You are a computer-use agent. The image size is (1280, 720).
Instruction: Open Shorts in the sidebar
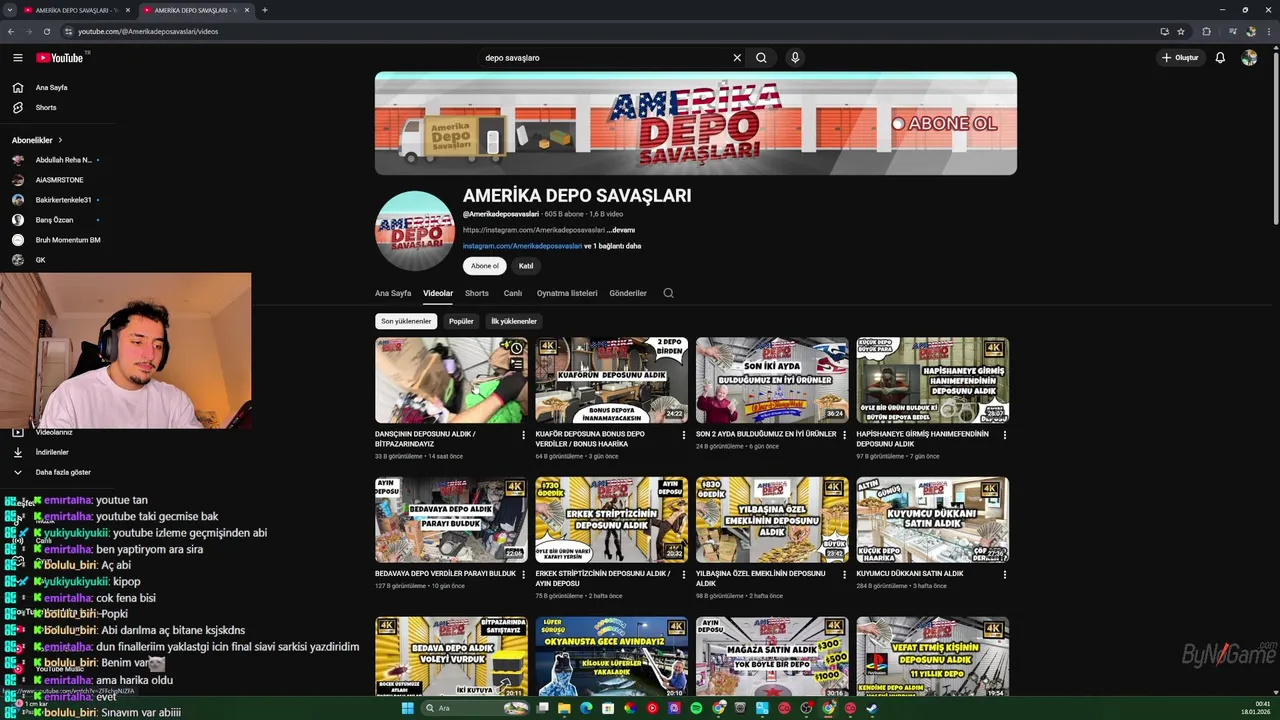[x=46, y=107]
